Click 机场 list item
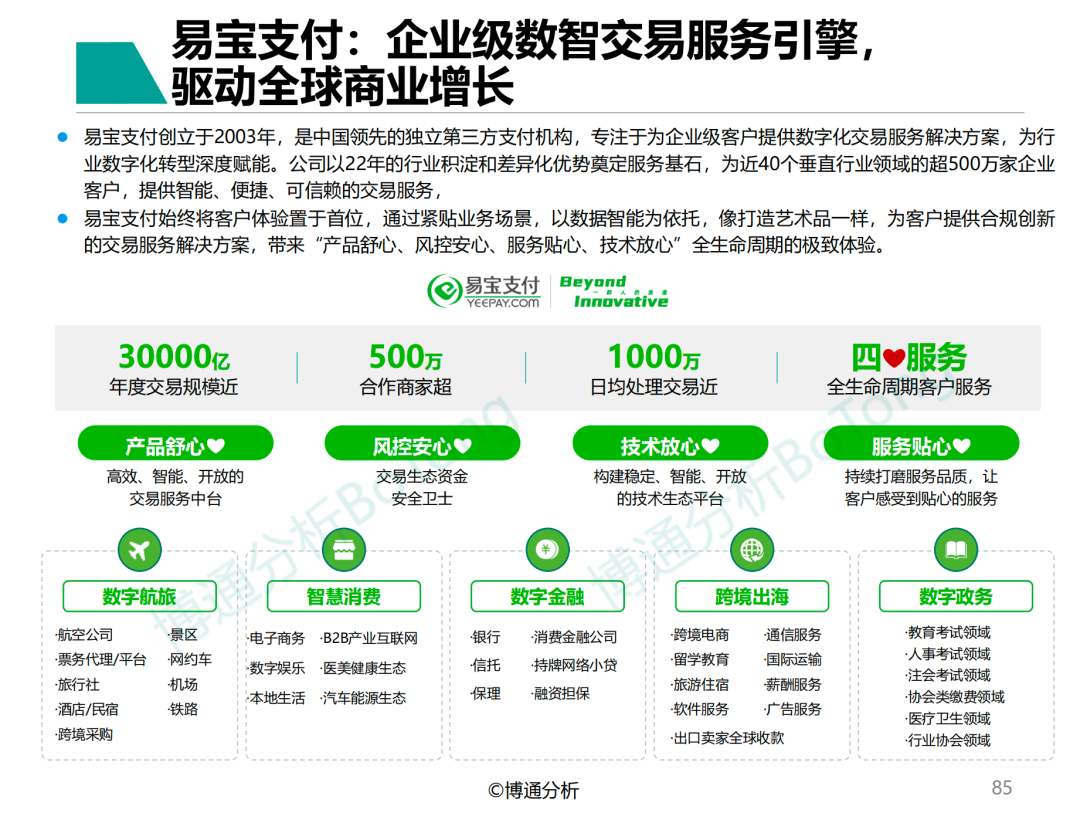This screenshot has width=1080, height=813. pyautogui.click(x=183, y=685)
